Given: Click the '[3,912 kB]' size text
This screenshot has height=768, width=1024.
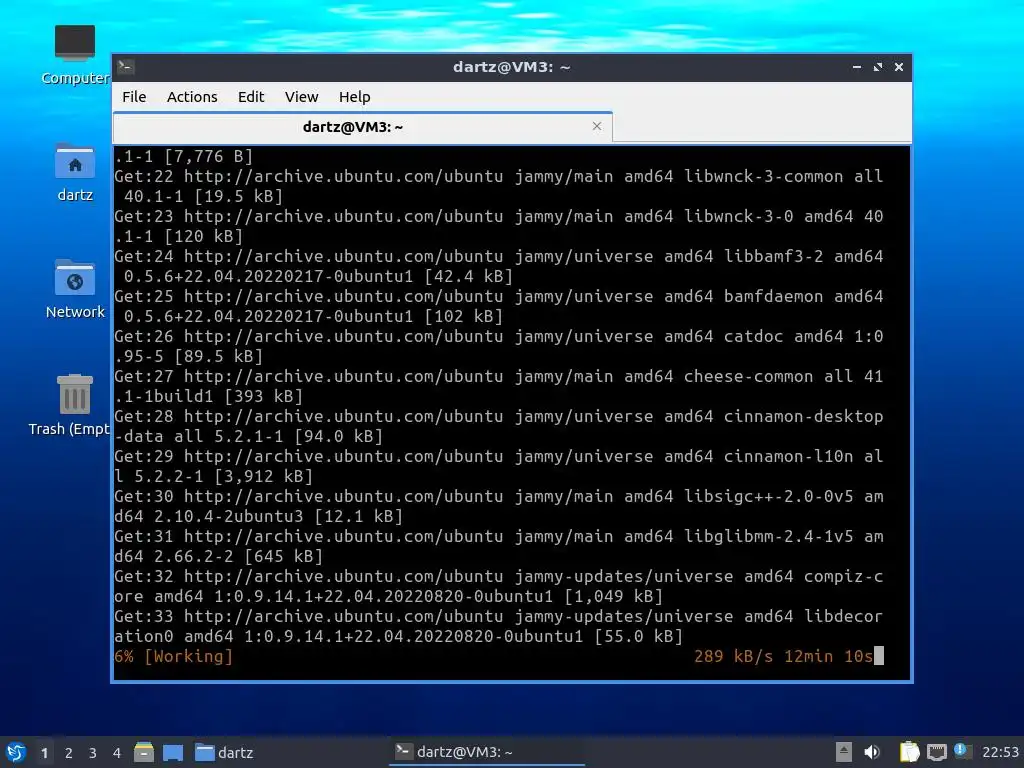Looking at the screenshot, I should tap(264, 476).
